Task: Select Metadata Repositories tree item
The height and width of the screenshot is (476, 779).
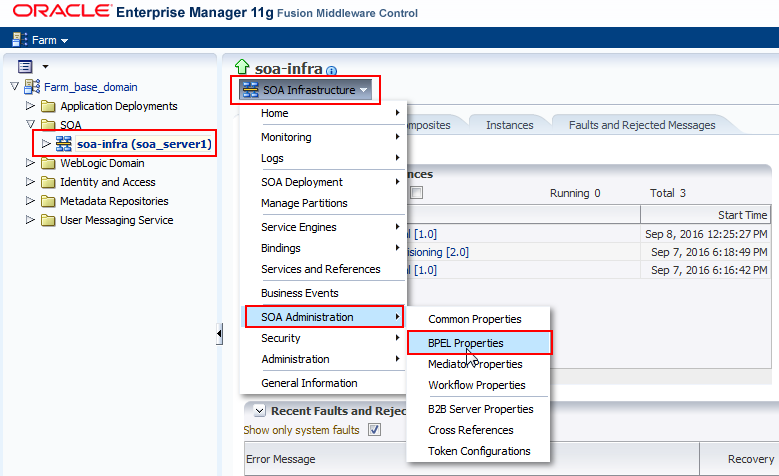Action: point(114,201)
